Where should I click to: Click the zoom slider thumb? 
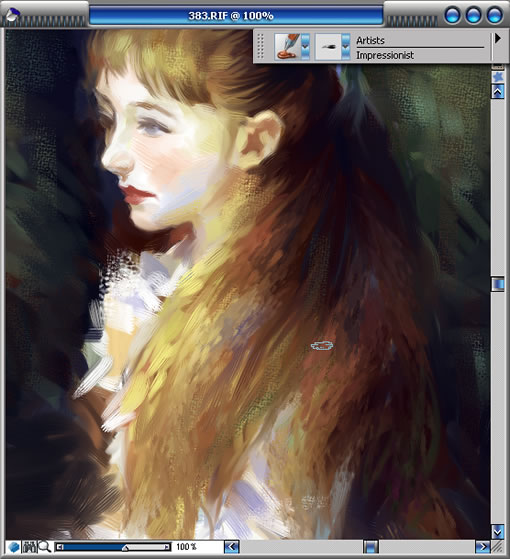(125, 548)
